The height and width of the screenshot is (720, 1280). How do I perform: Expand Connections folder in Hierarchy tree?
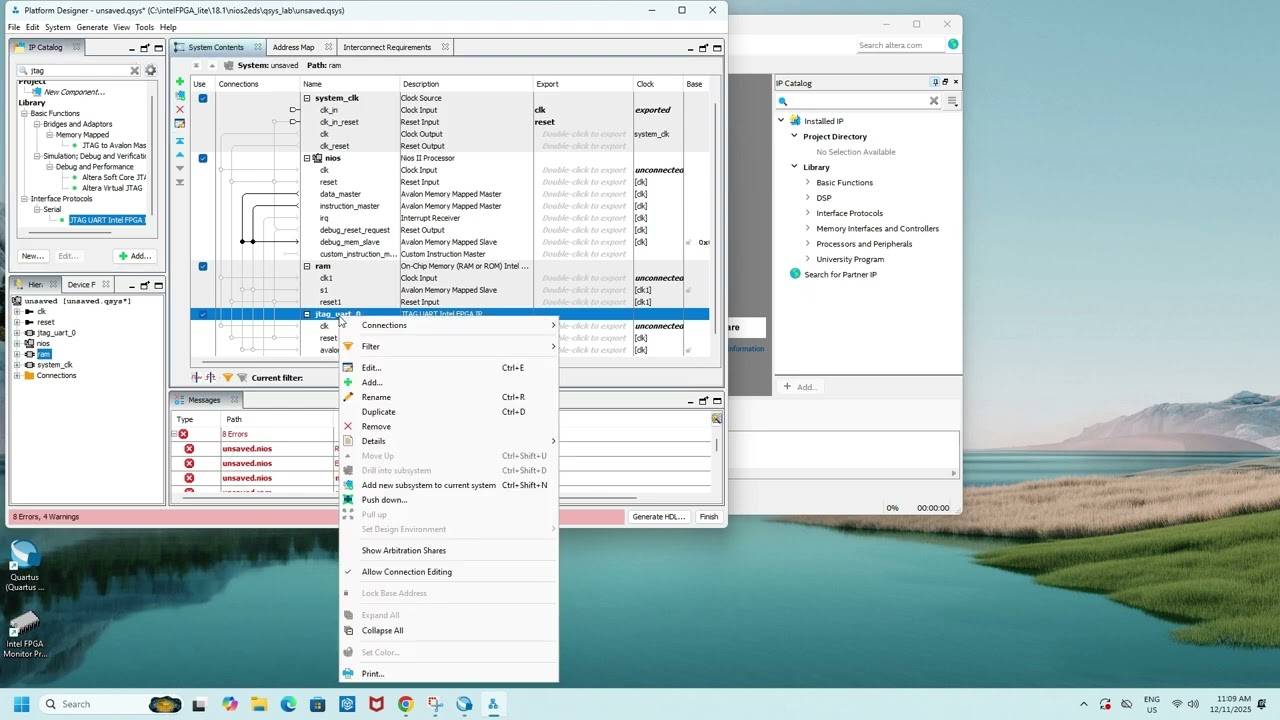click(x=17, y=375)
